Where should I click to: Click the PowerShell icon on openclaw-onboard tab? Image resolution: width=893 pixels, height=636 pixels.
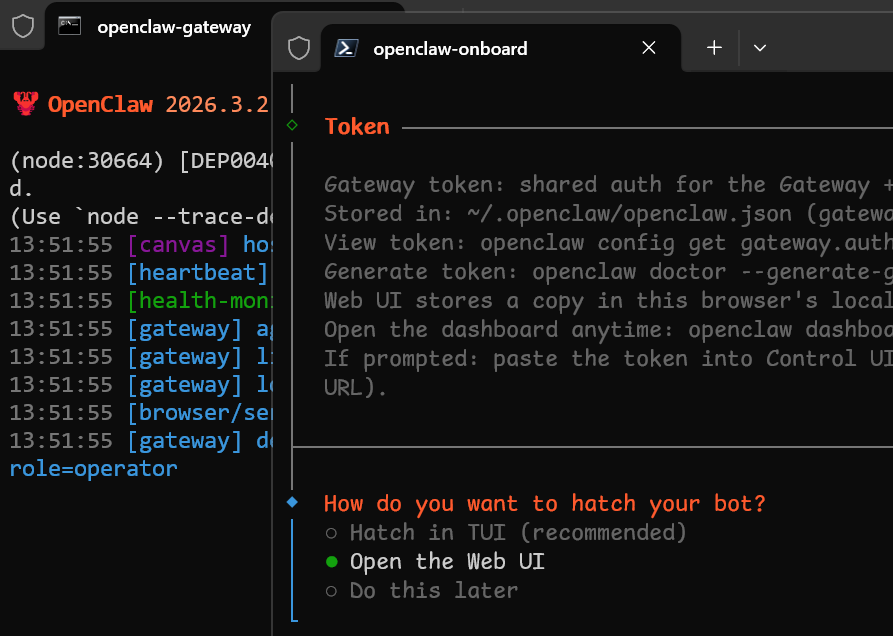tap(346, 48)
